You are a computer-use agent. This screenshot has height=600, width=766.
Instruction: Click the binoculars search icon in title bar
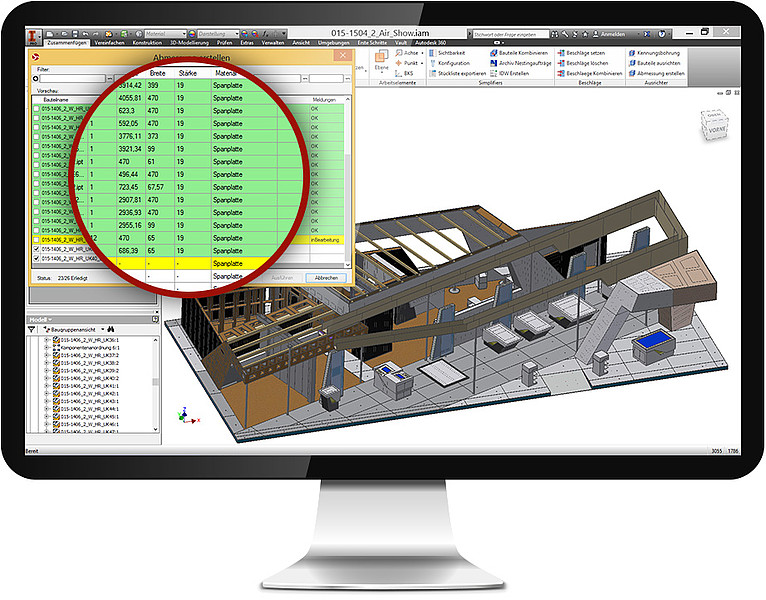554,34
